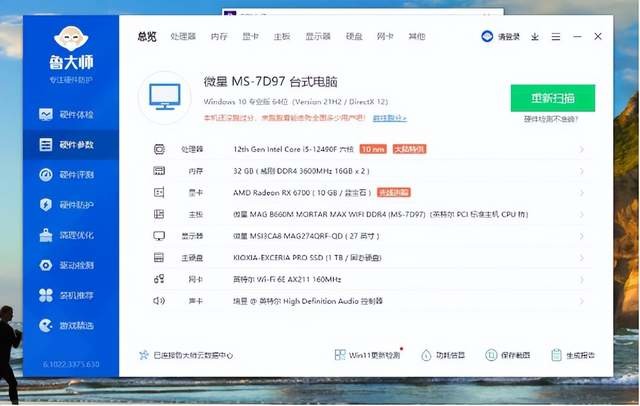Switch to the 网卡 tab

point(385,37)
